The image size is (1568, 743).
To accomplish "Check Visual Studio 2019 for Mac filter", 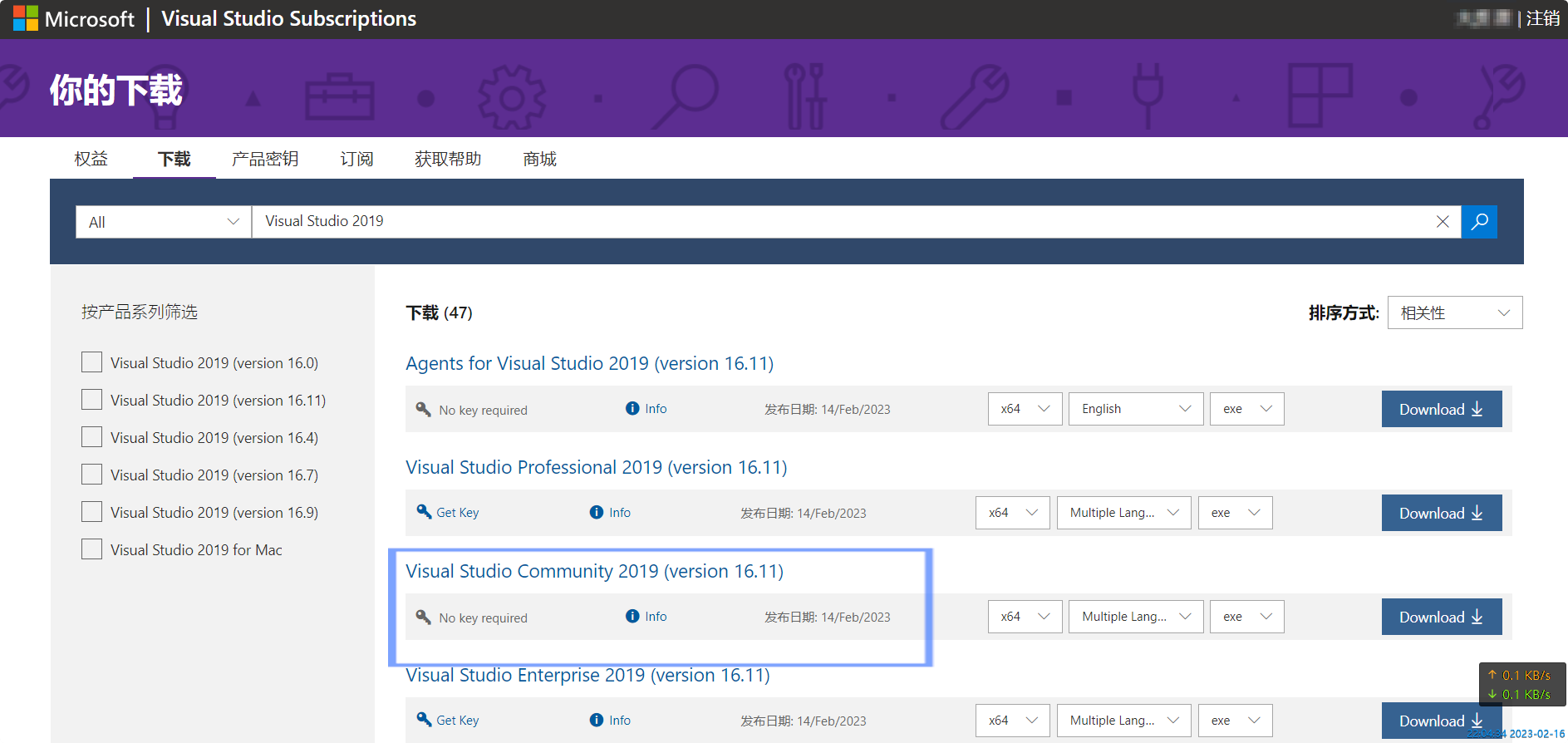I will click(92, 549).
